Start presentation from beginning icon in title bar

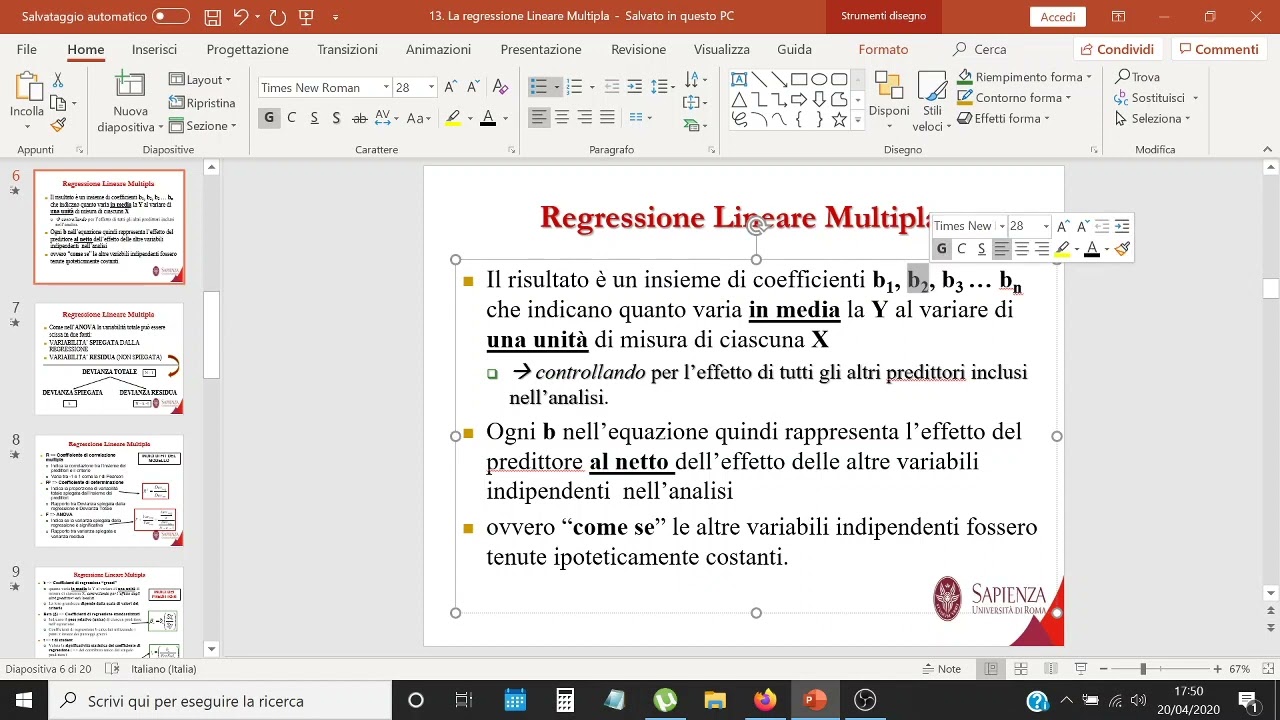coord(306,17)
